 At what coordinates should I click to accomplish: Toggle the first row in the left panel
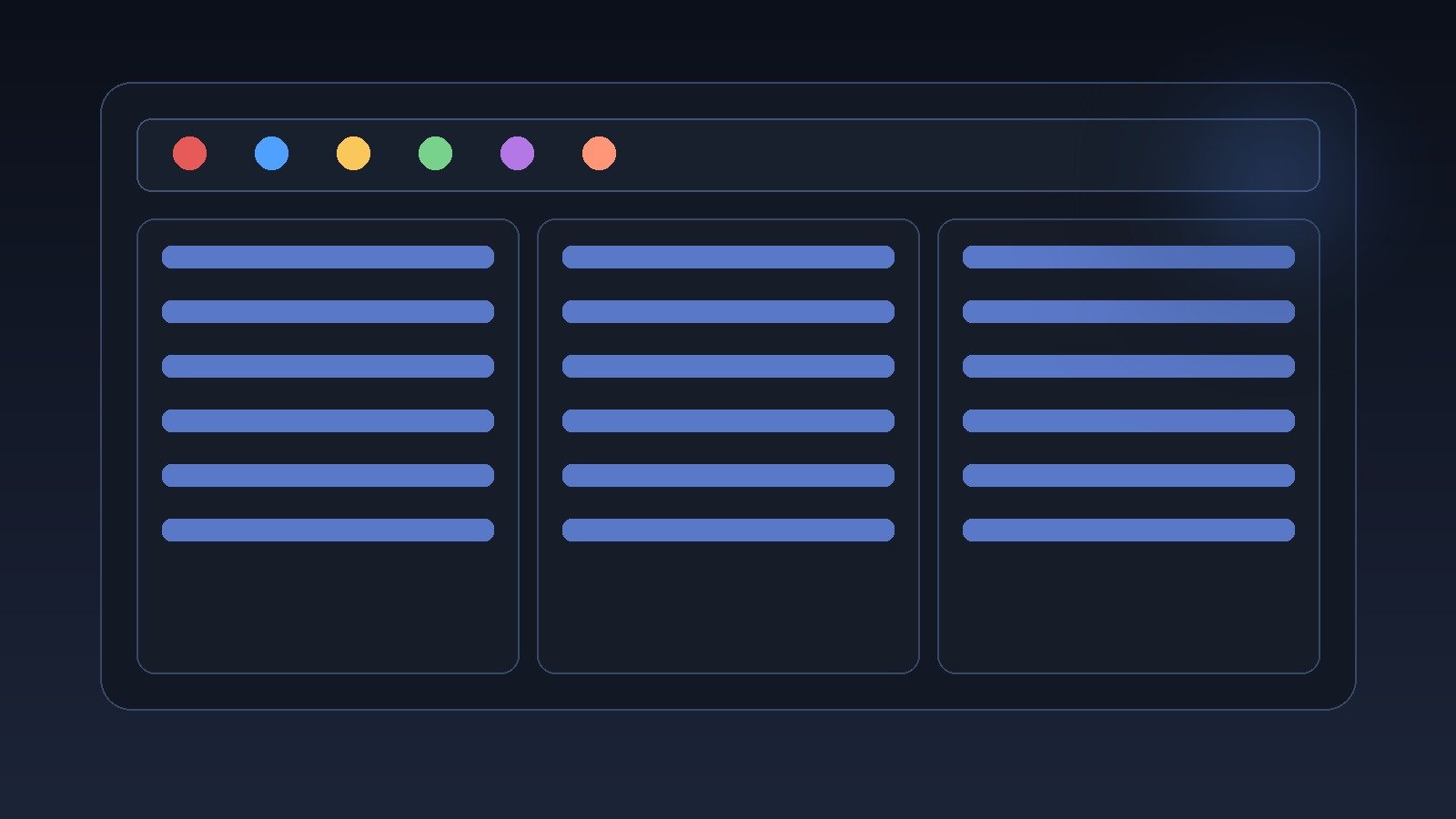[x=328, y=257]
